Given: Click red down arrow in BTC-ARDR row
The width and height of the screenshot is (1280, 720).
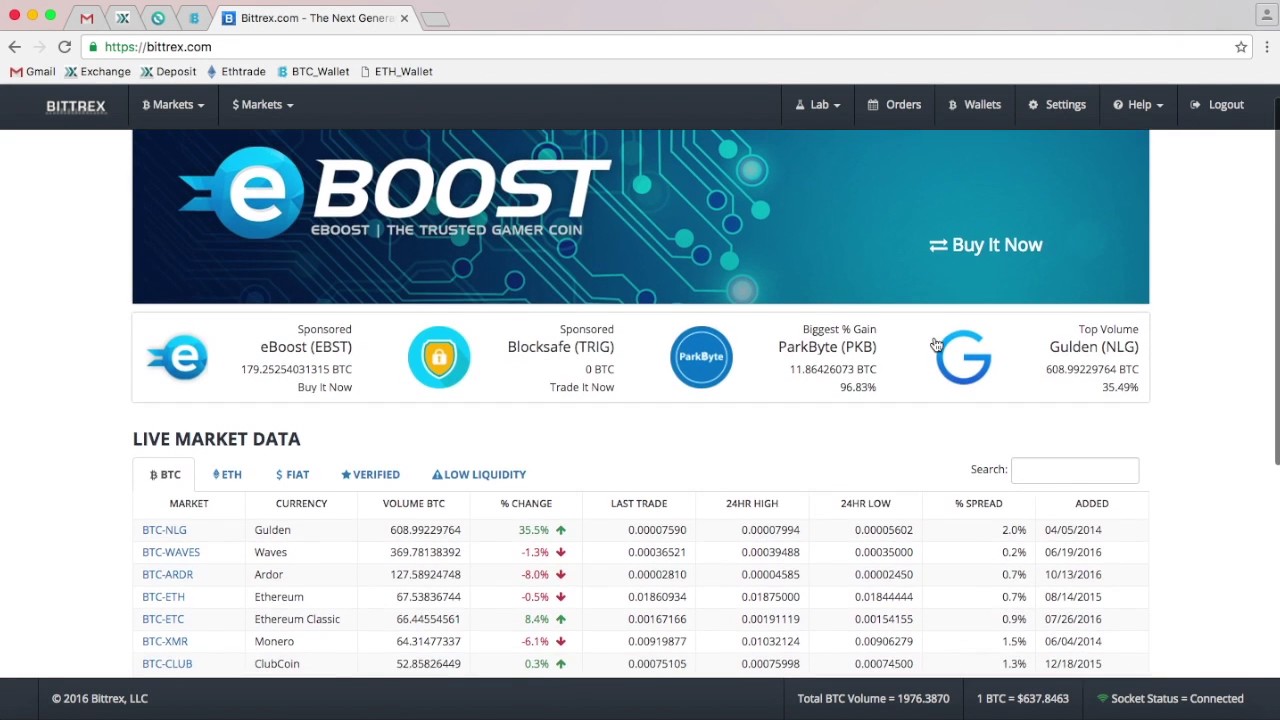Looking at the screenshot, I should pyautogui.click(x=561, y=575).
